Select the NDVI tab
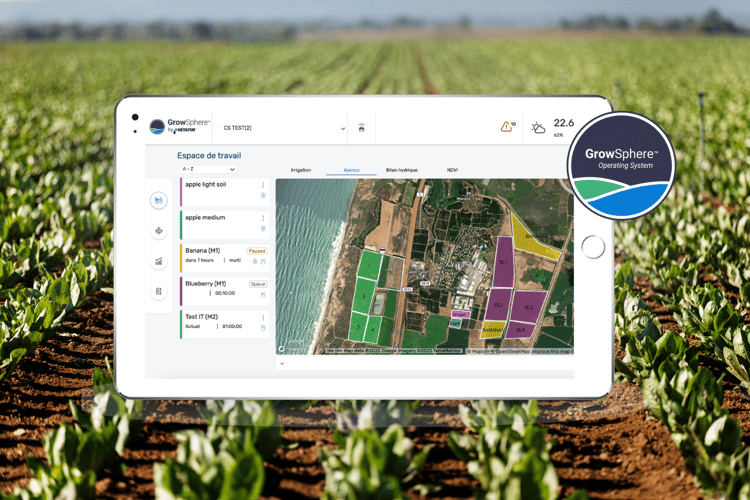Image resolution: width=750 pixels, height=500 pixels. (x=452, y=171)
